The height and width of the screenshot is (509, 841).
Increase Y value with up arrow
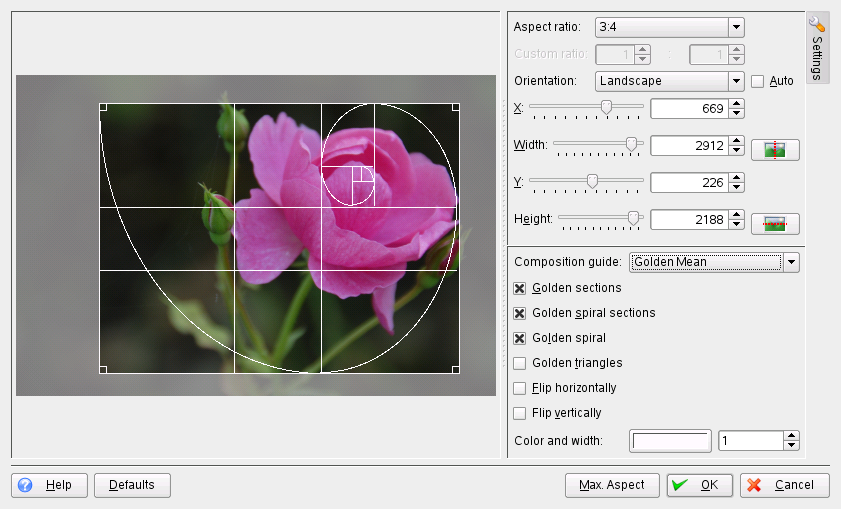point(737,178)
